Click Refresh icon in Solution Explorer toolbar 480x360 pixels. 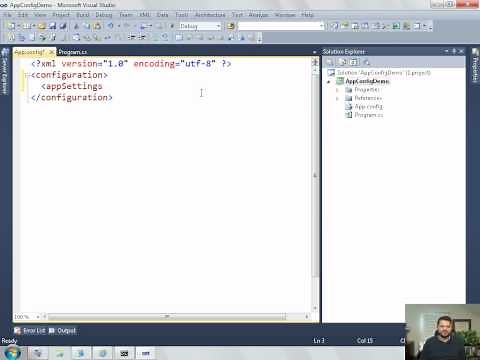coord(354,62)
